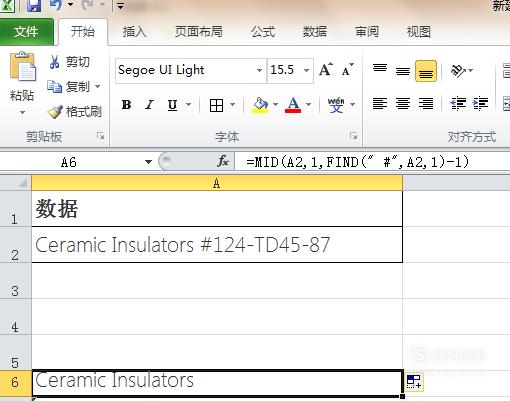Toggle Italic formatting
Image resolution: width=510 pixels, height=401 pixels.
[x=149, y=105]
